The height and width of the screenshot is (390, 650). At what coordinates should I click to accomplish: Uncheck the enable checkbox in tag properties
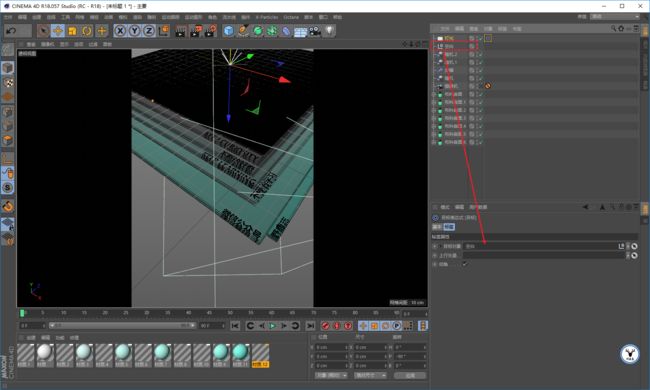tap(465, 264)
